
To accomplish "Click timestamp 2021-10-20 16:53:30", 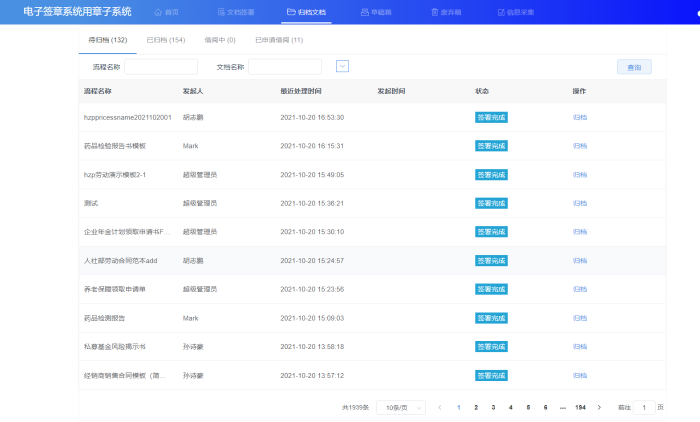I will (312, 117).
